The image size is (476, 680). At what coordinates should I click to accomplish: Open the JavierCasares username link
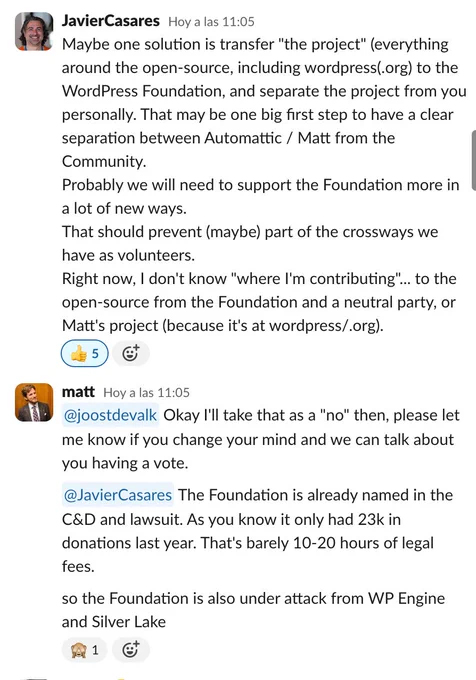tap(111, 21)
